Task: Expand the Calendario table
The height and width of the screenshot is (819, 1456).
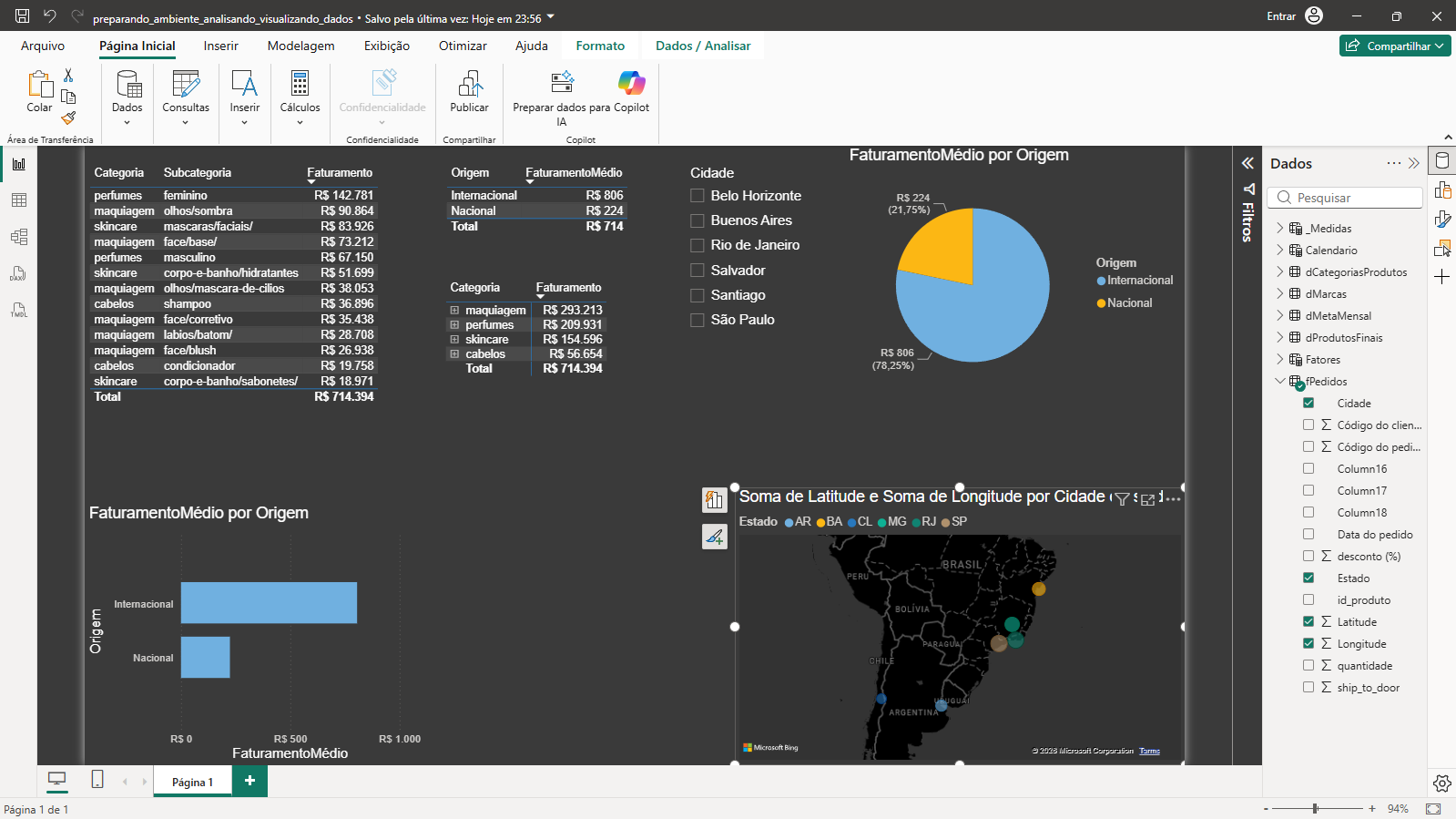Action: click(1279, 250)
